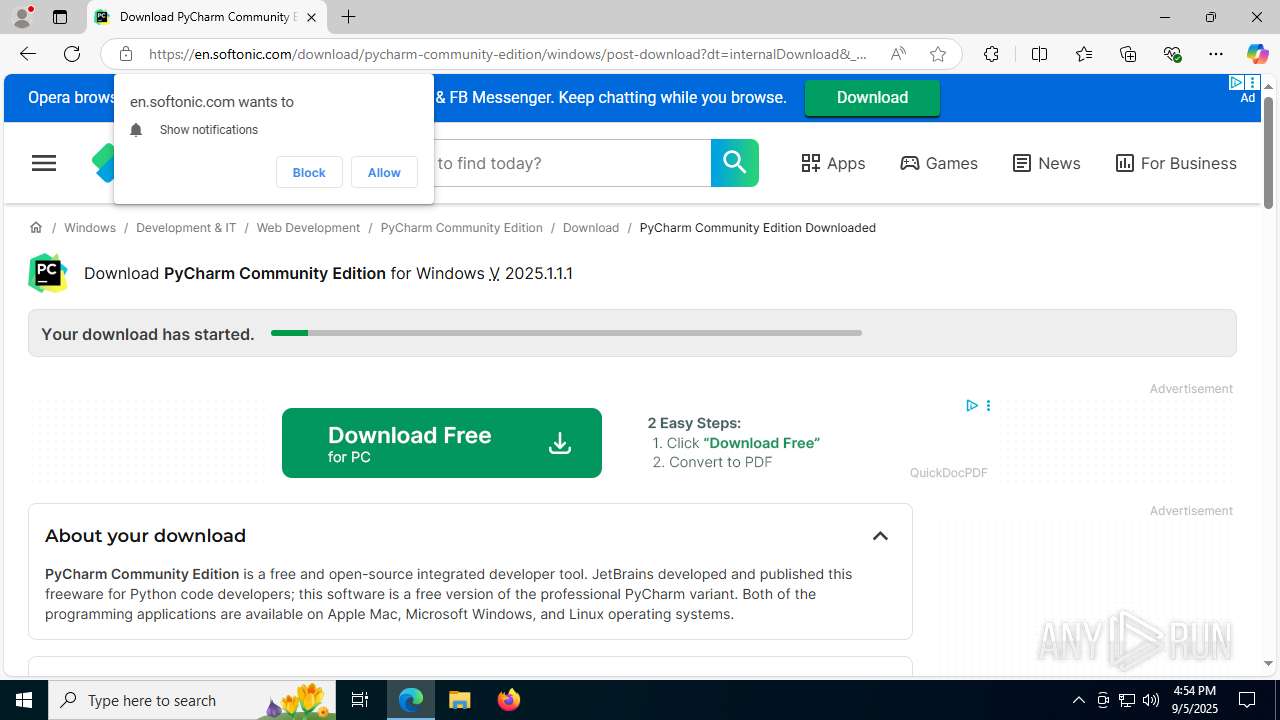Launch Firefox from taskbar

click(509, 700)
